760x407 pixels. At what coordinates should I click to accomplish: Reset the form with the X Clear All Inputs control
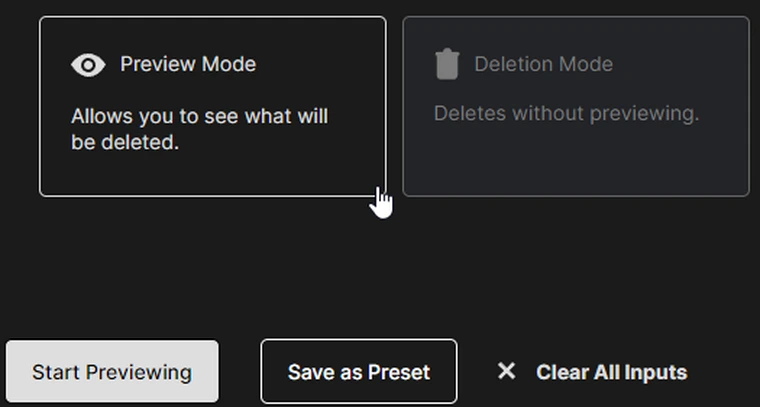click(592, 372)
